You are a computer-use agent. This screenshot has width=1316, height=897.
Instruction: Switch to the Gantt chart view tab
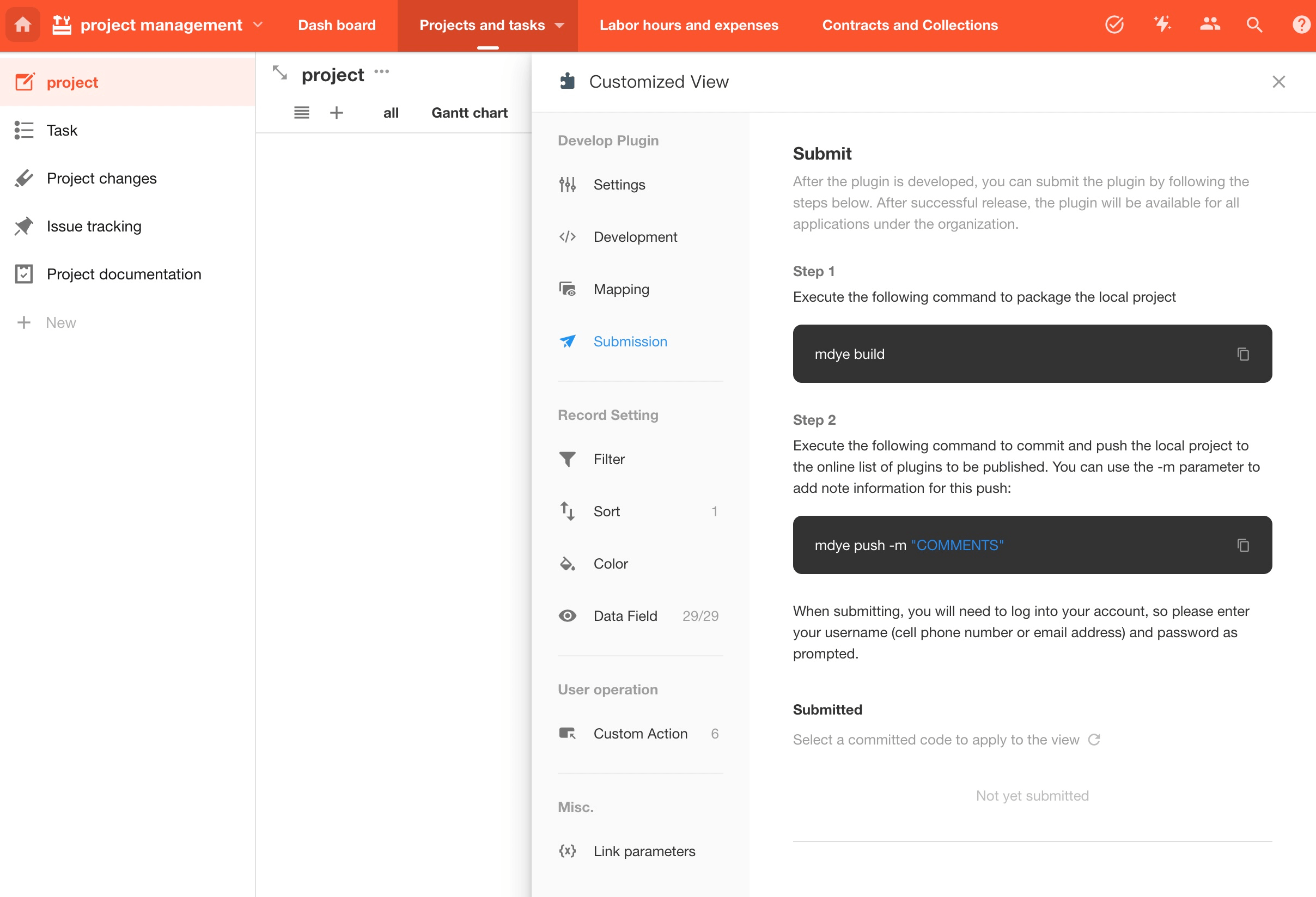(x=469, y=113)
